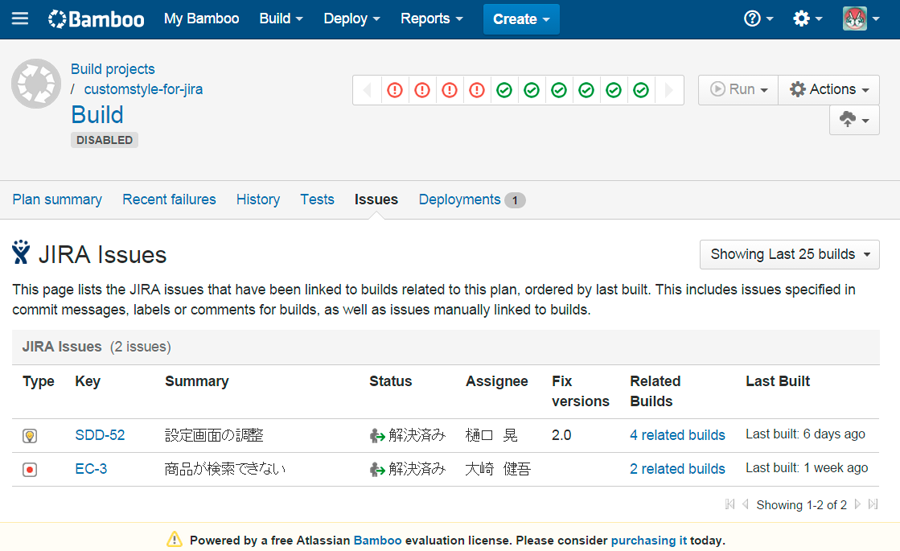Screen dimensions: 900x551
Task: Open the Actions dropdown
Action: [829, 90]
